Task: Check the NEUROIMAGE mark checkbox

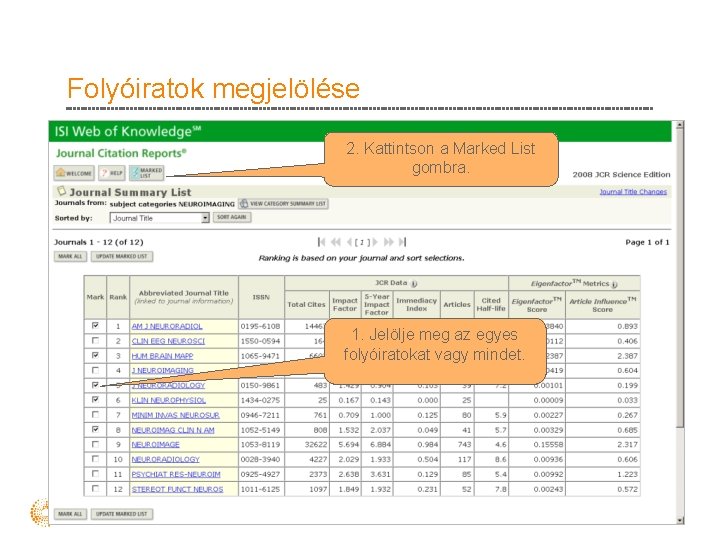Action: (96, 444)
